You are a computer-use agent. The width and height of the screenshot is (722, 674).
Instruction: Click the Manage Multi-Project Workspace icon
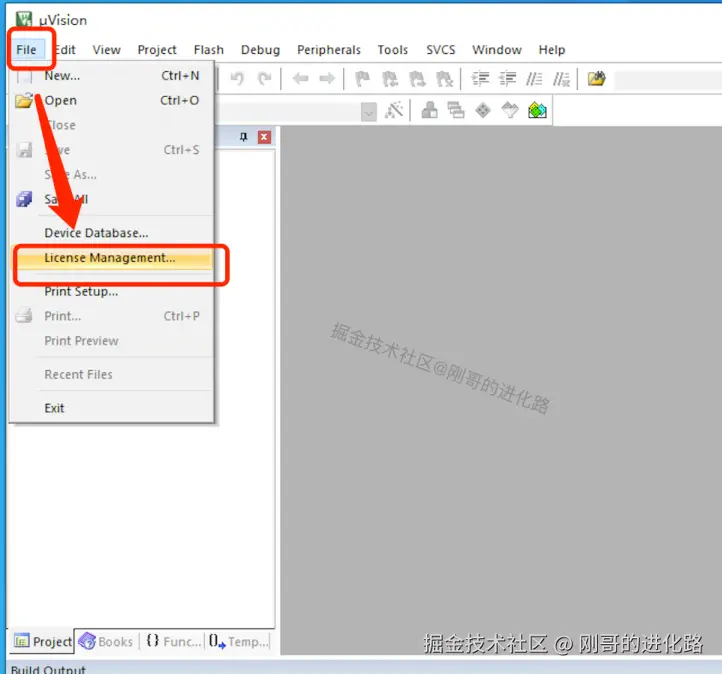[456, 110]
